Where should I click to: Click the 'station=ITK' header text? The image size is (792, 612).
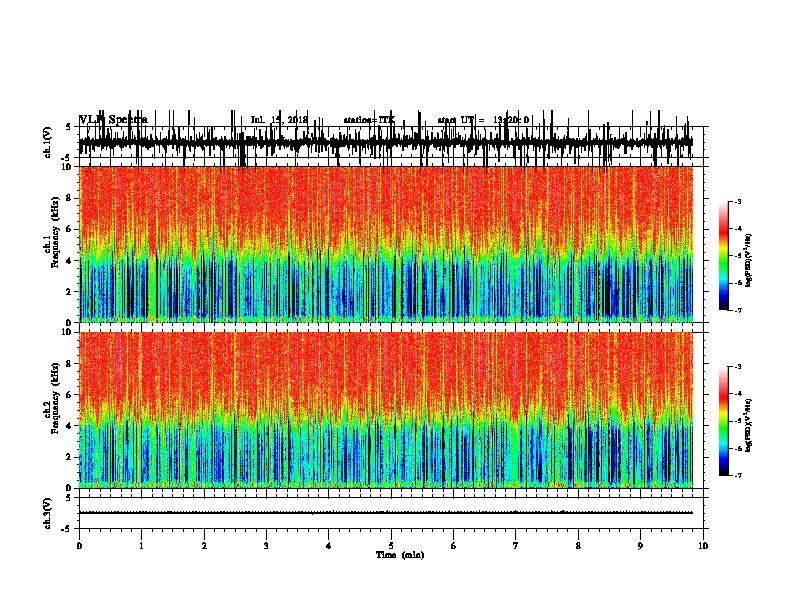click(x=369, y=120)
